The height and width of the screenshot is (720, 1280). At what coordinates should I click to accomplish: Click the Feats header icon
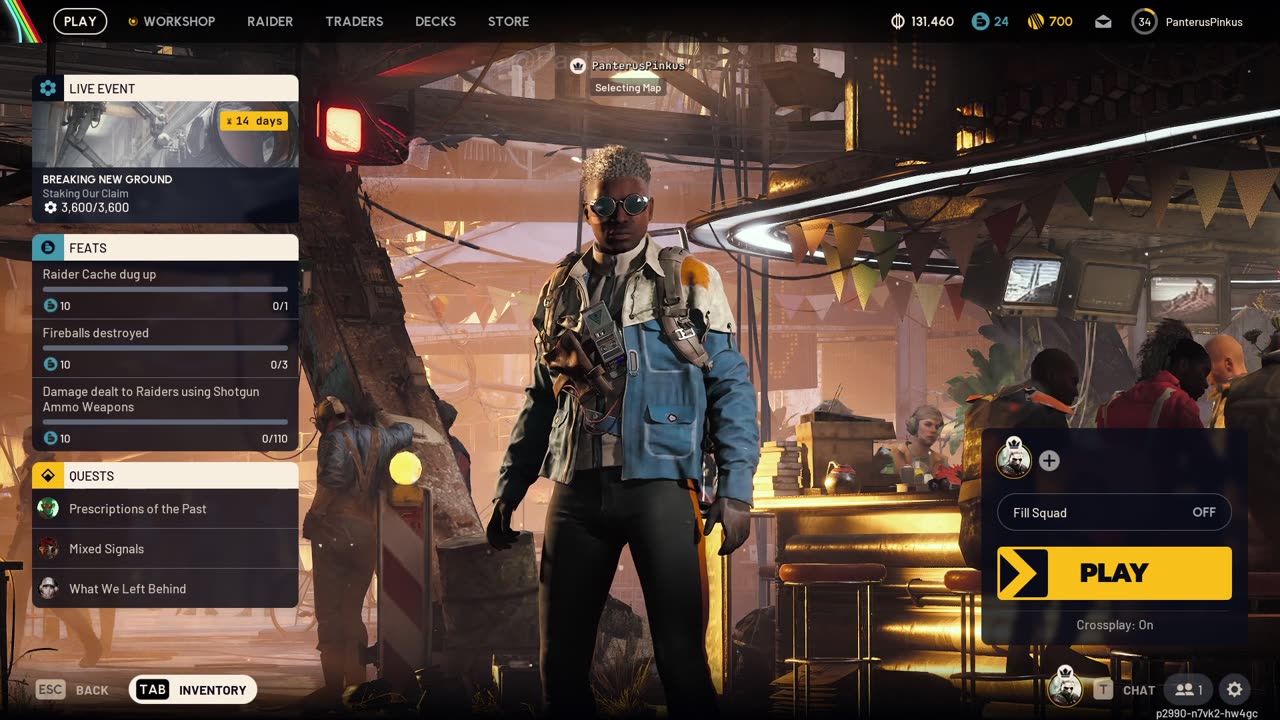pos(48,247)
